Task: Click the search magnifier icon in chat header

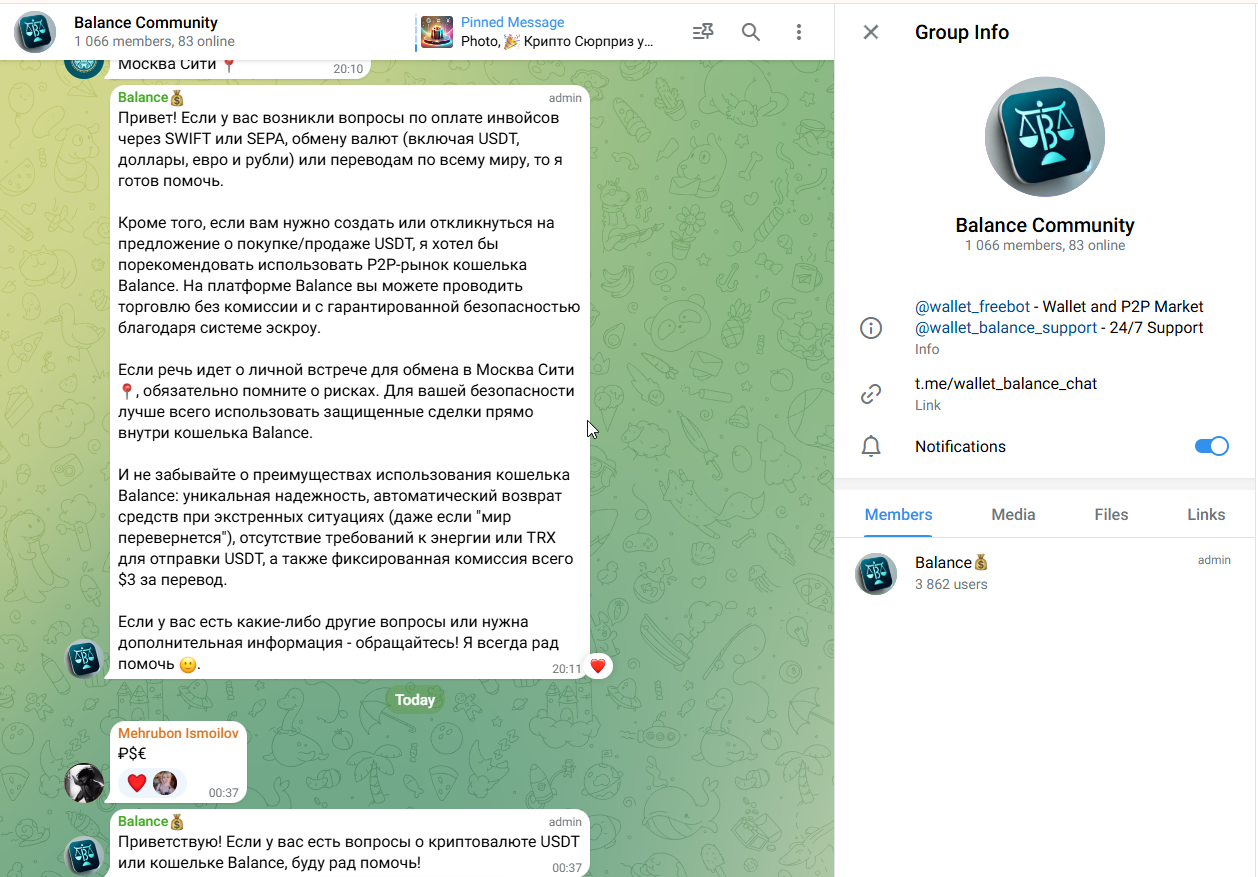Action: (751, 32)
